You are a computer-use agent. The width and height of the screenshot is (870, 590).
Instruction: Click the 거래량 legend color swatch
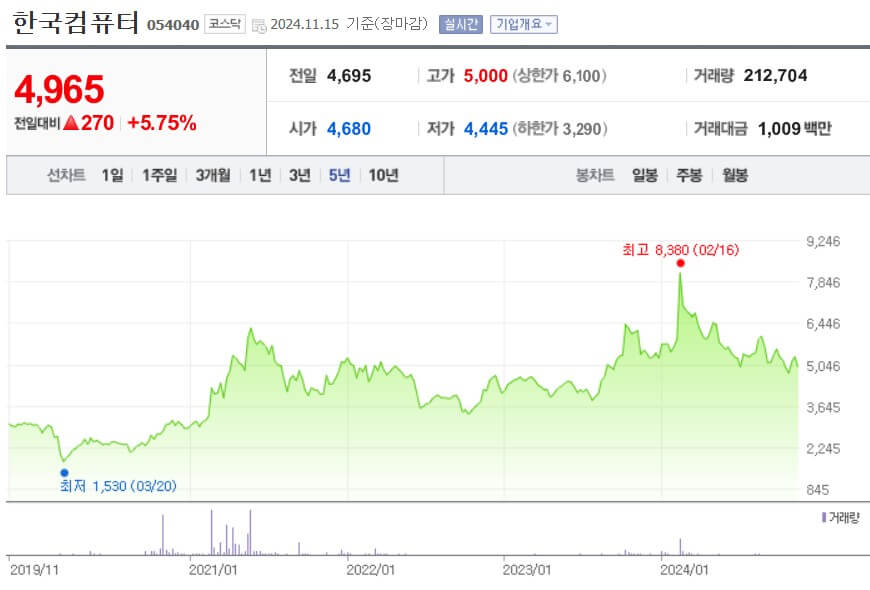coord(824,517)
